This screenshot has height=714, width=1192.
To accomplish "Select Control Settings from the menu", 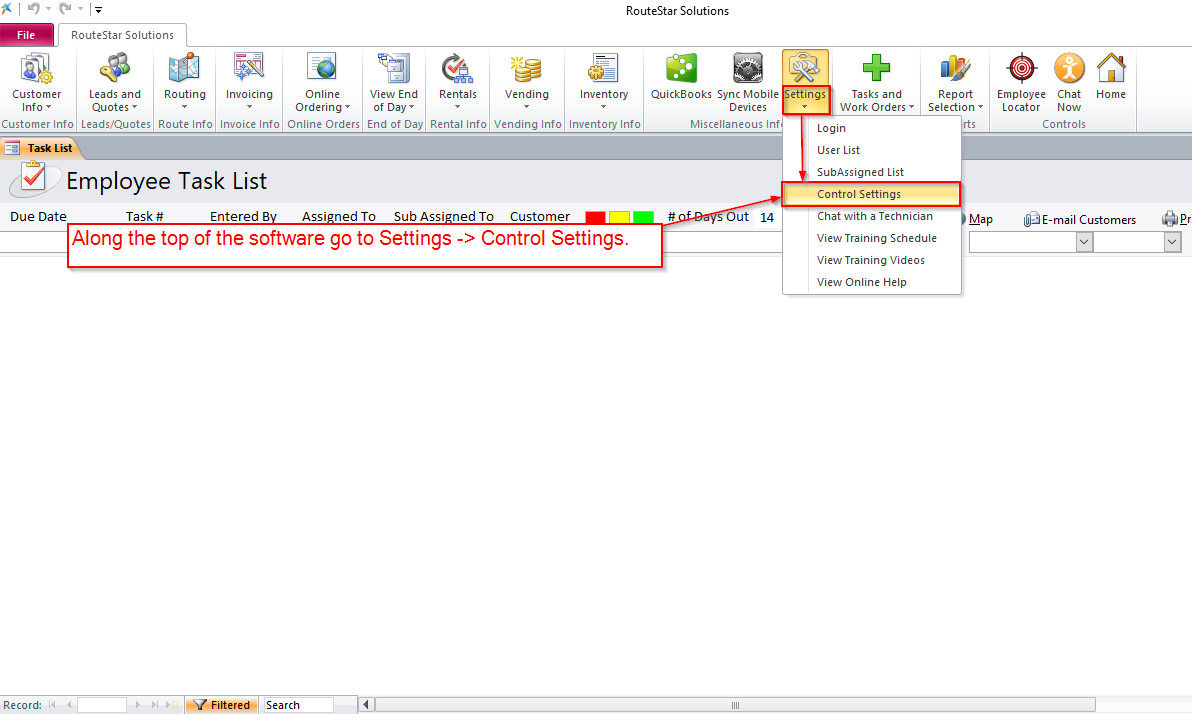I will pos(859,194).
